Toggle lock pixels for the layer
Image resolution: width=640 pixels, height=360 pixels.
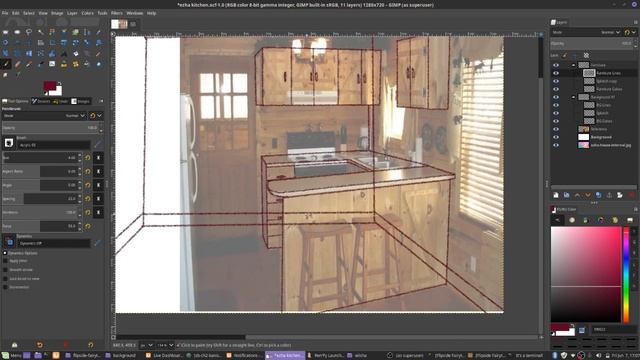pos(564,55)
